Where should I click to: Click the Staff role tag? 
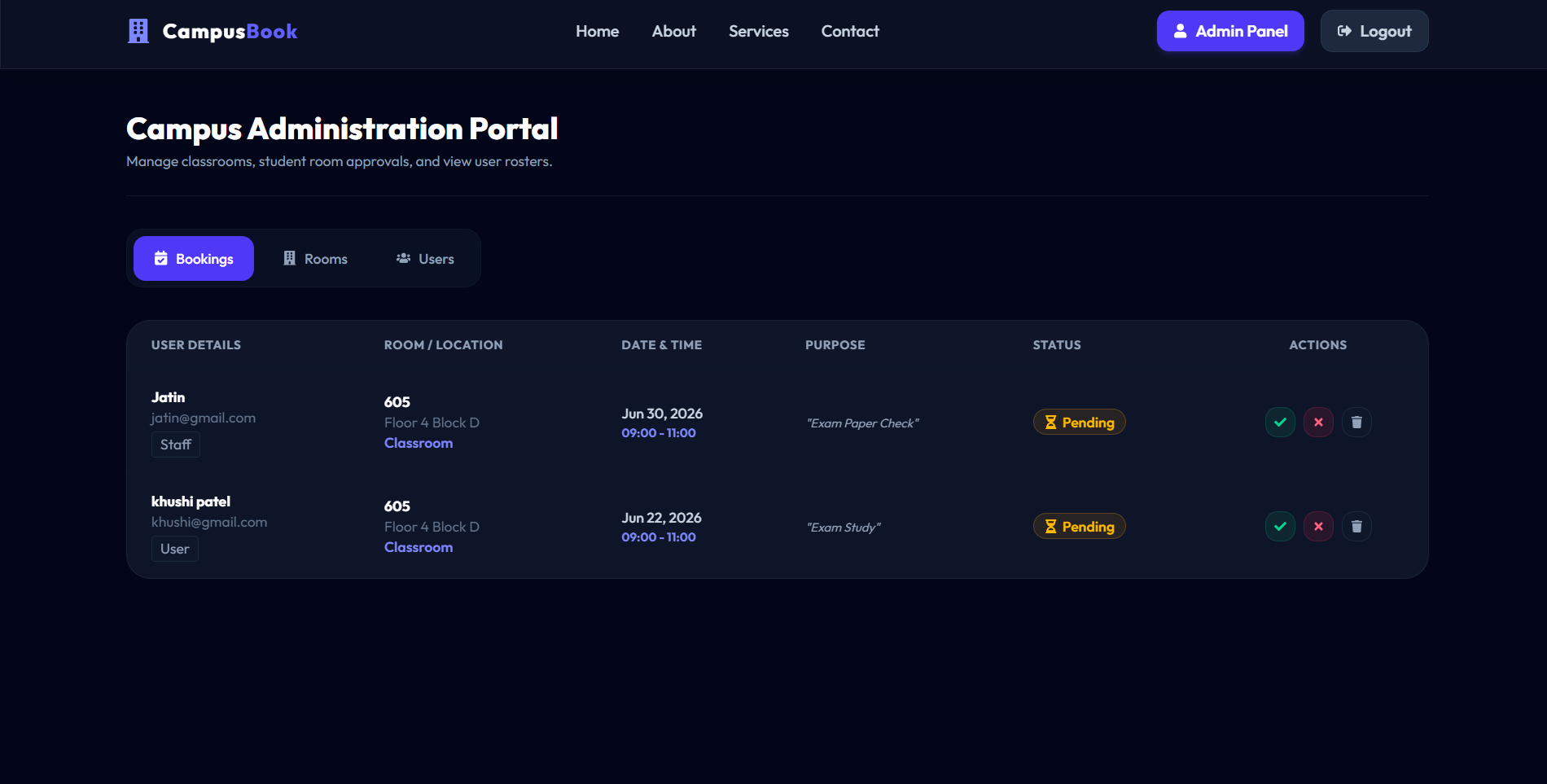point(176,445)
